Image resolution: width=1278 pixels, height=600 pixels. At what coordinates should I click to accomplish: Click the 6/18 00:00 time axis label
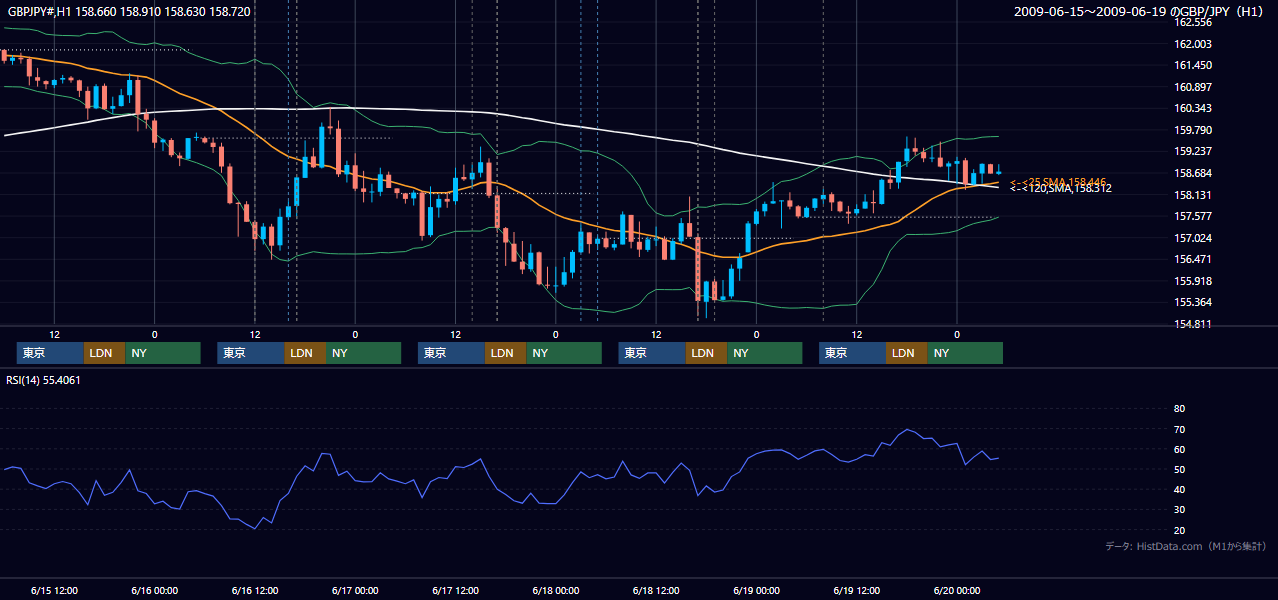coord(555,590)
